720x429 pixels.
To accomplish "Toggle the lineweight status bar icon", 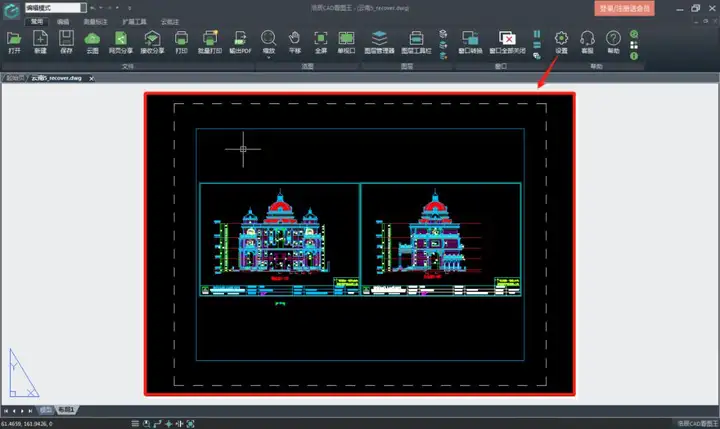I will 179,423.
